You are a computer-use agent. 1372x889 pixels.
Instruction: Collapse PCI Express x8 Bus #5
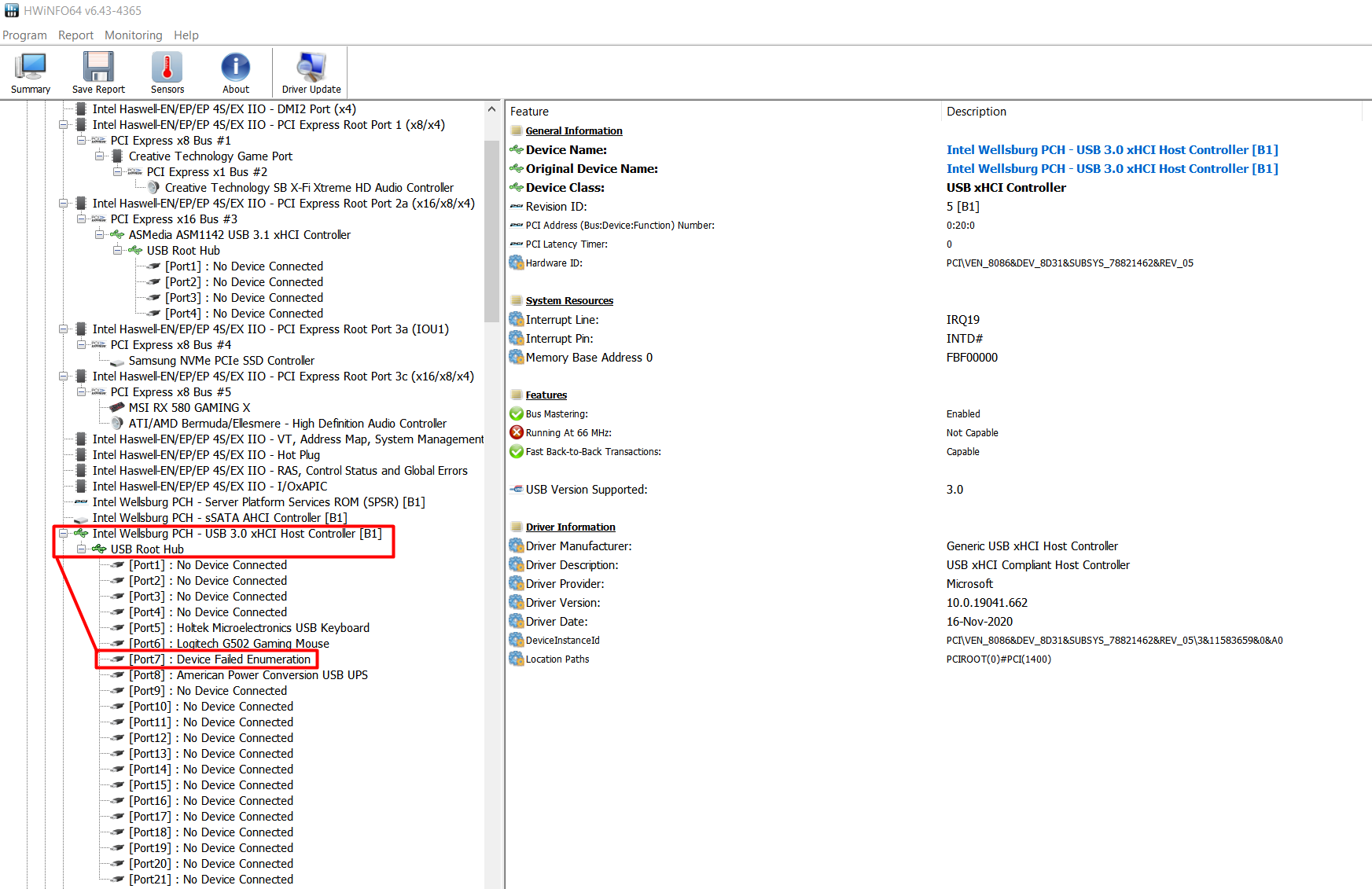82,391
